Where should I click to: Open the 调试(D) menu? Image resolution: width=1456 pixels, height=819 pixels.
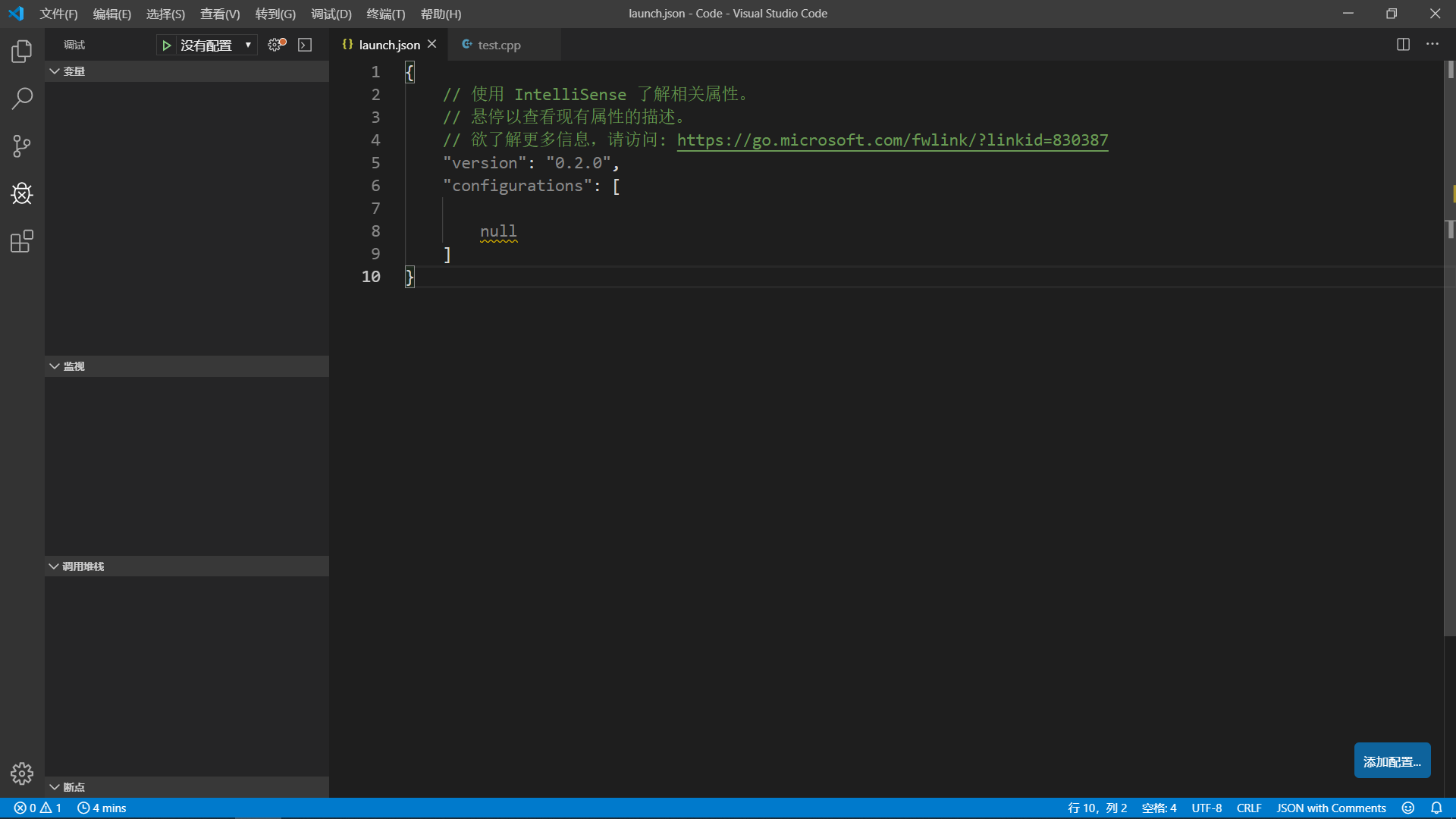[331, 14]
